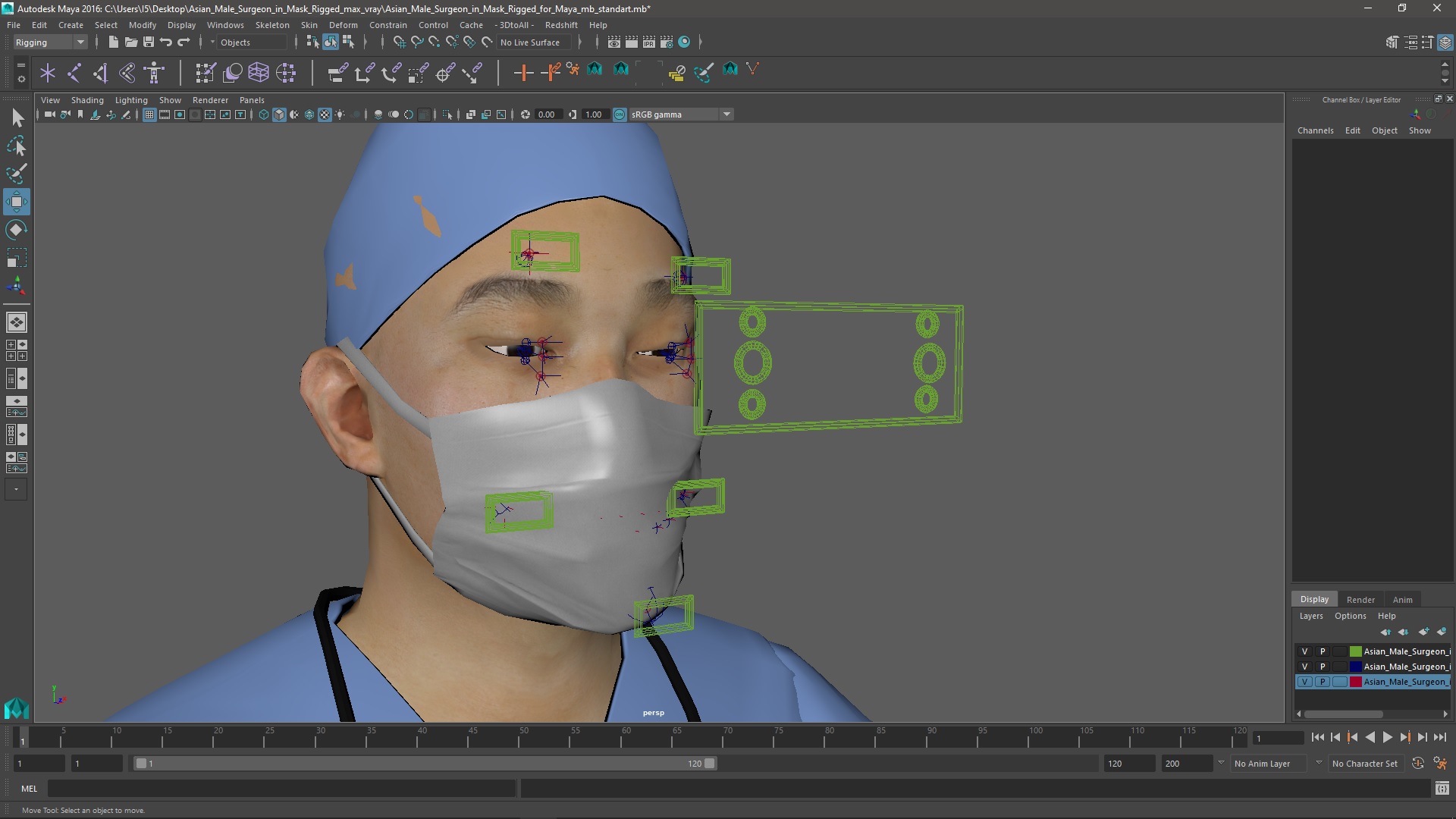
Task: Toggle playback P of green layer
Action: [x=1323, y=651]
